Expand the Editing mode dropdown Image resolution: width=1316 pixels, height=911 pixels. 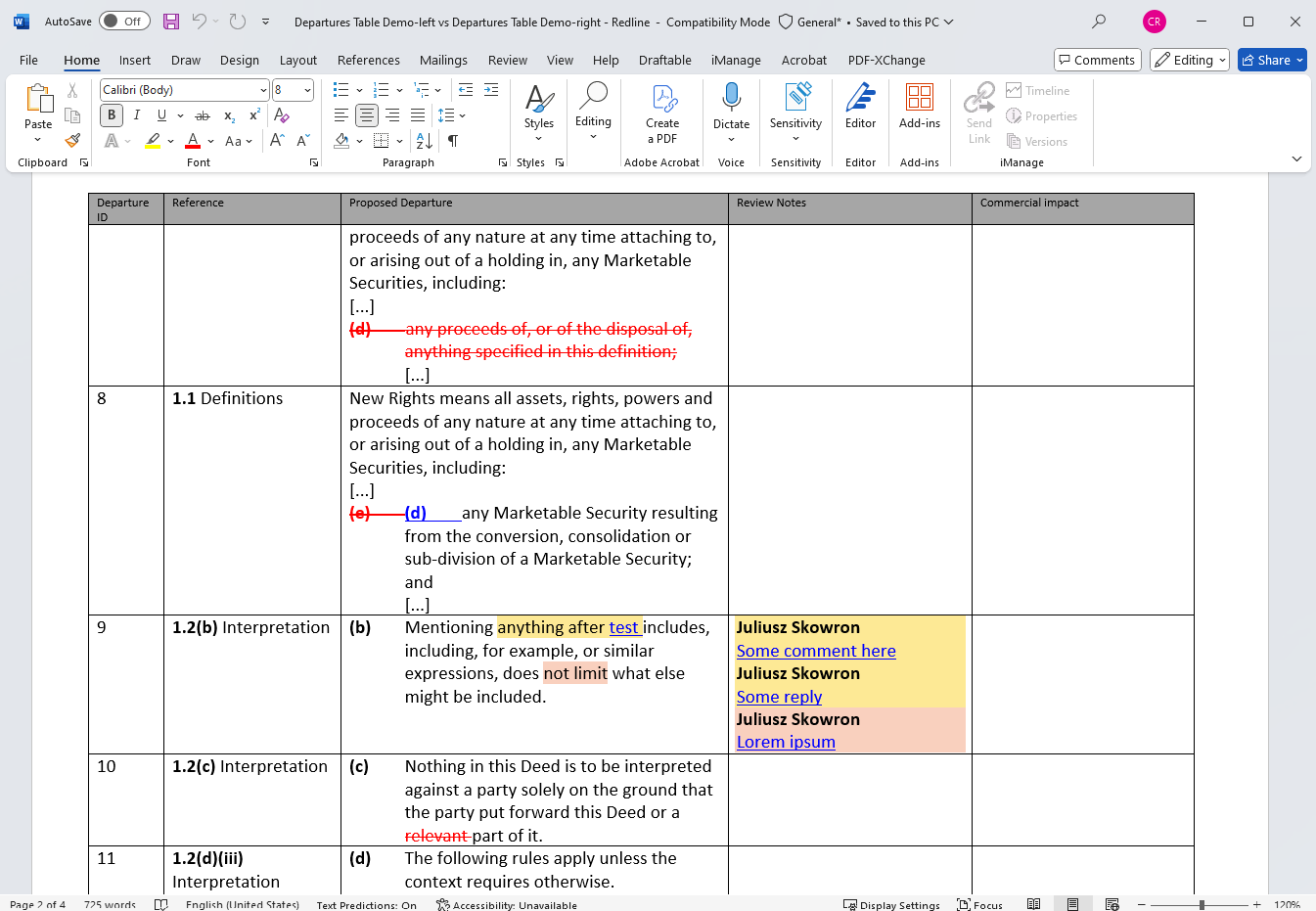pyautogui.click(x=1189, y=60)
